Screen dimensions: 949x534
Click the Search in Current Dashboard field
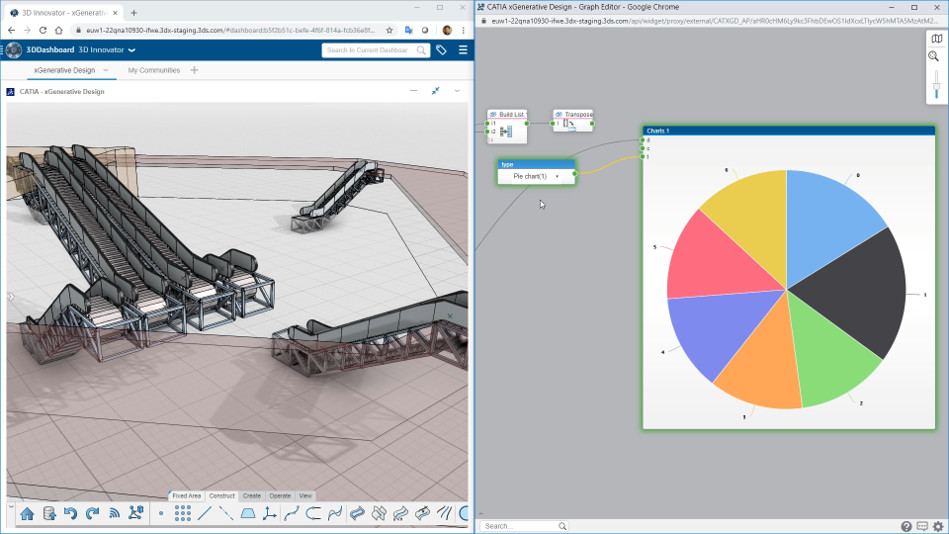(368, 50)
